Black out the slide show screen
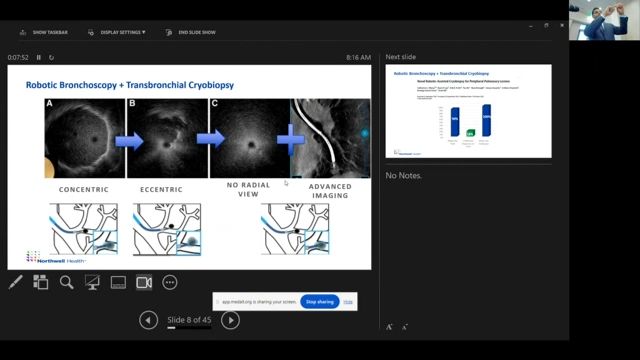Screen dimensions: 640x360 coord(92,282)
